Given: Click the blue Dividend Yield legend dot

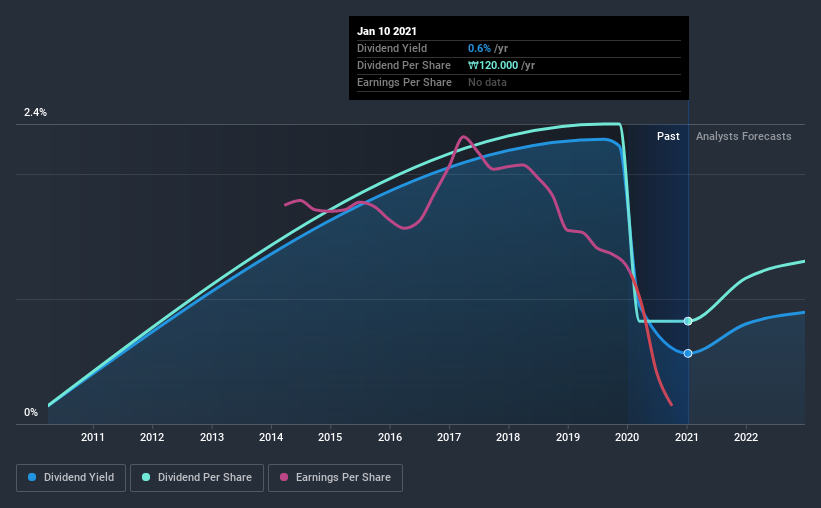Looking at the screenshot, I should click(32, 477).
